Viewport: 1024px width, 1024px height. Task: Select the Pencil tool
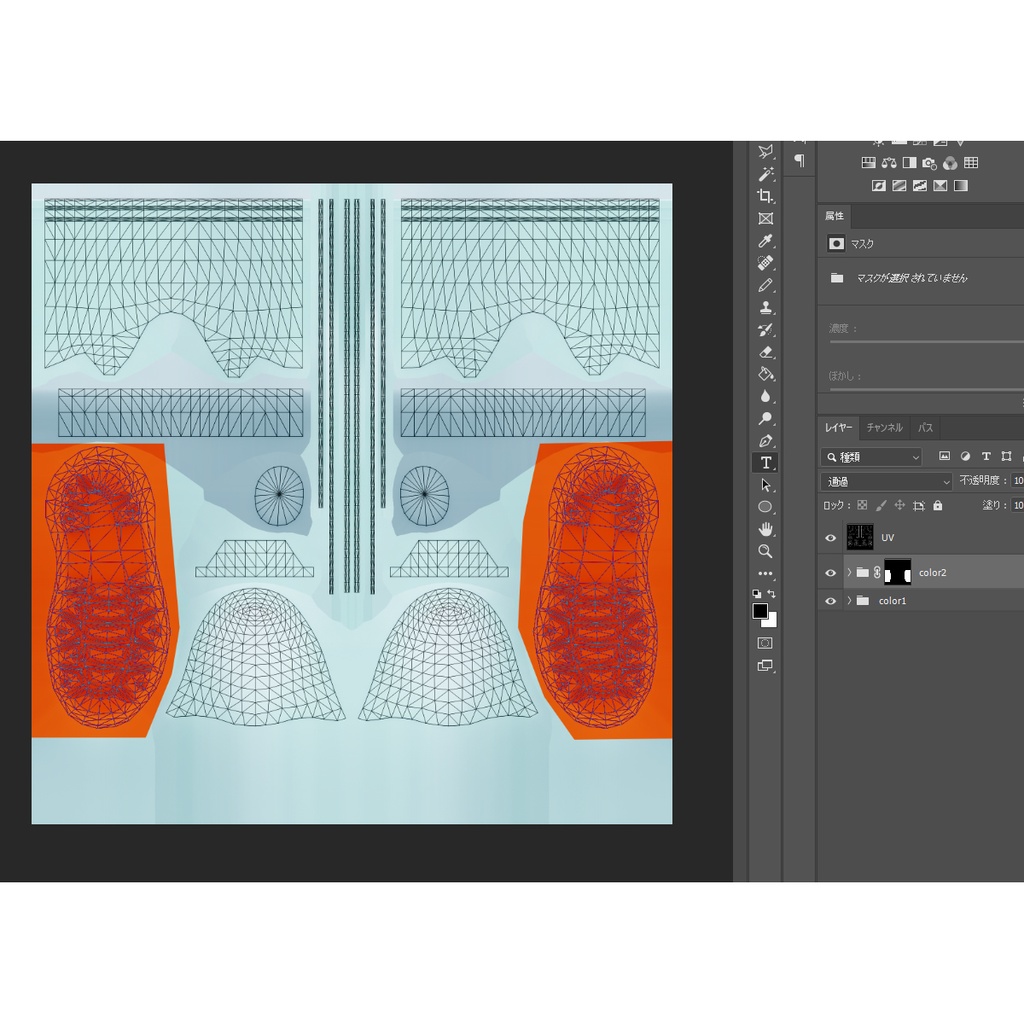pos(765,285)
